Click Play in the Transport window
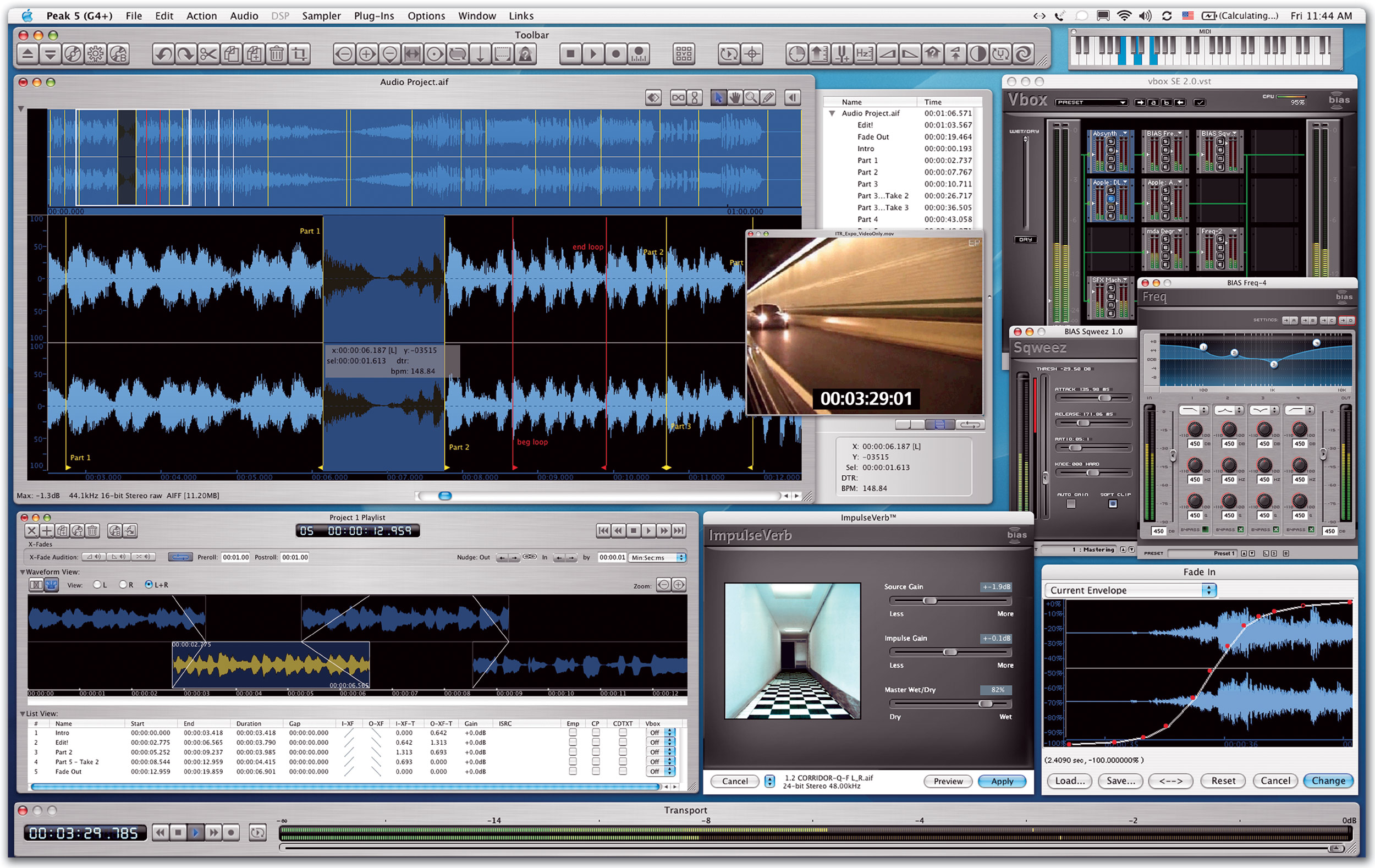This screenshot has height=868, width=1375. 195,833
